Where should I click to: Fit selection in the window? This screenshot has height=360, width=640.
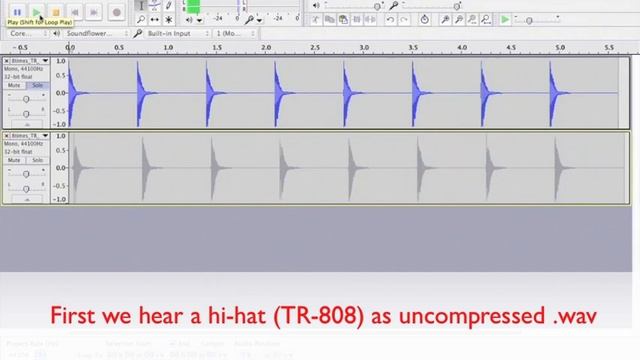click(472, 19)
